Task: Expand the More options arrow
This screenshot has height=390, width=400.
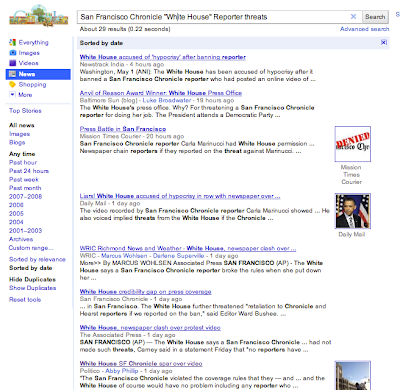Action: [12, 95]
